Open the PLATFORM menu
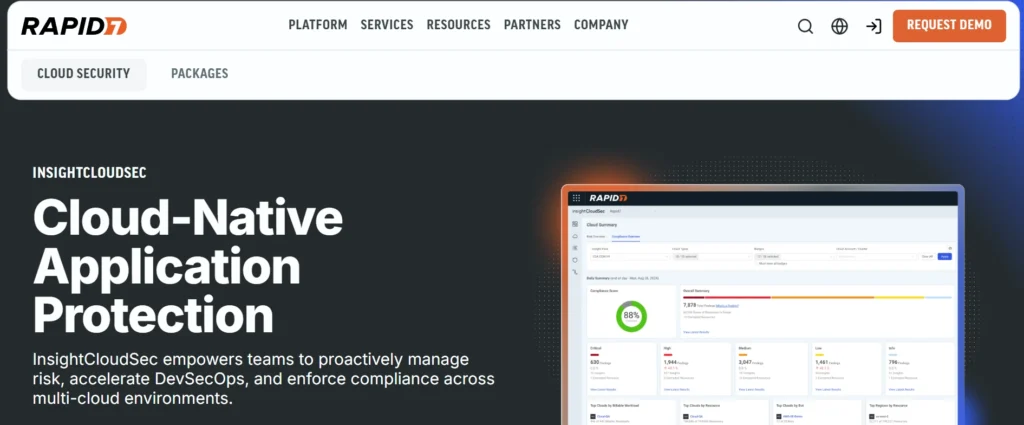 [318, 25]
